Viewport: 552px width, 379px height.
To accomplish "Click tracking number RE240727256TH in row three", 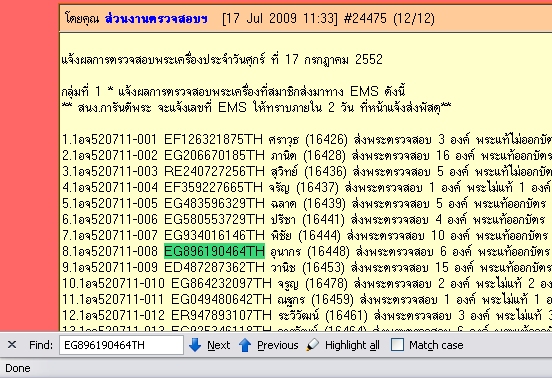I will 214,171.
